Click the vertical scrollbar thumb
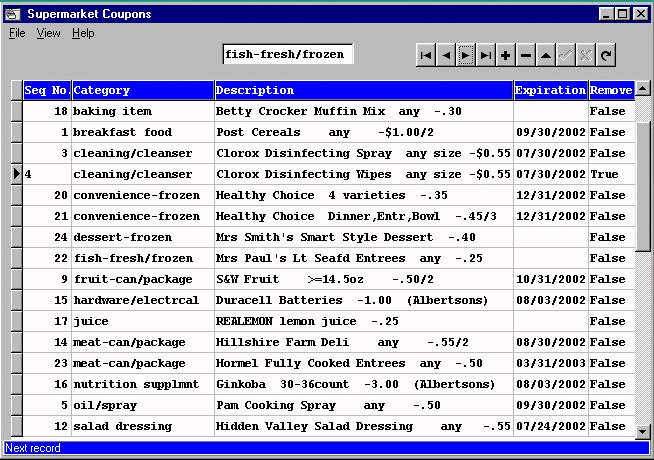 [643, 187]
